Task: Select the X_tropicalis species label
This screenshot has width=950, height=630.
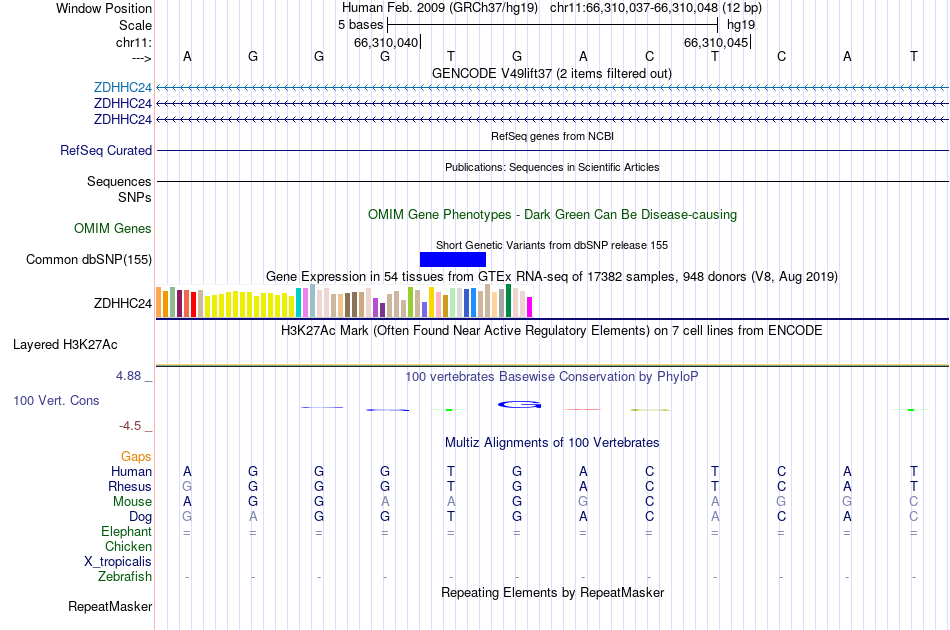Action: coord(118,562)
